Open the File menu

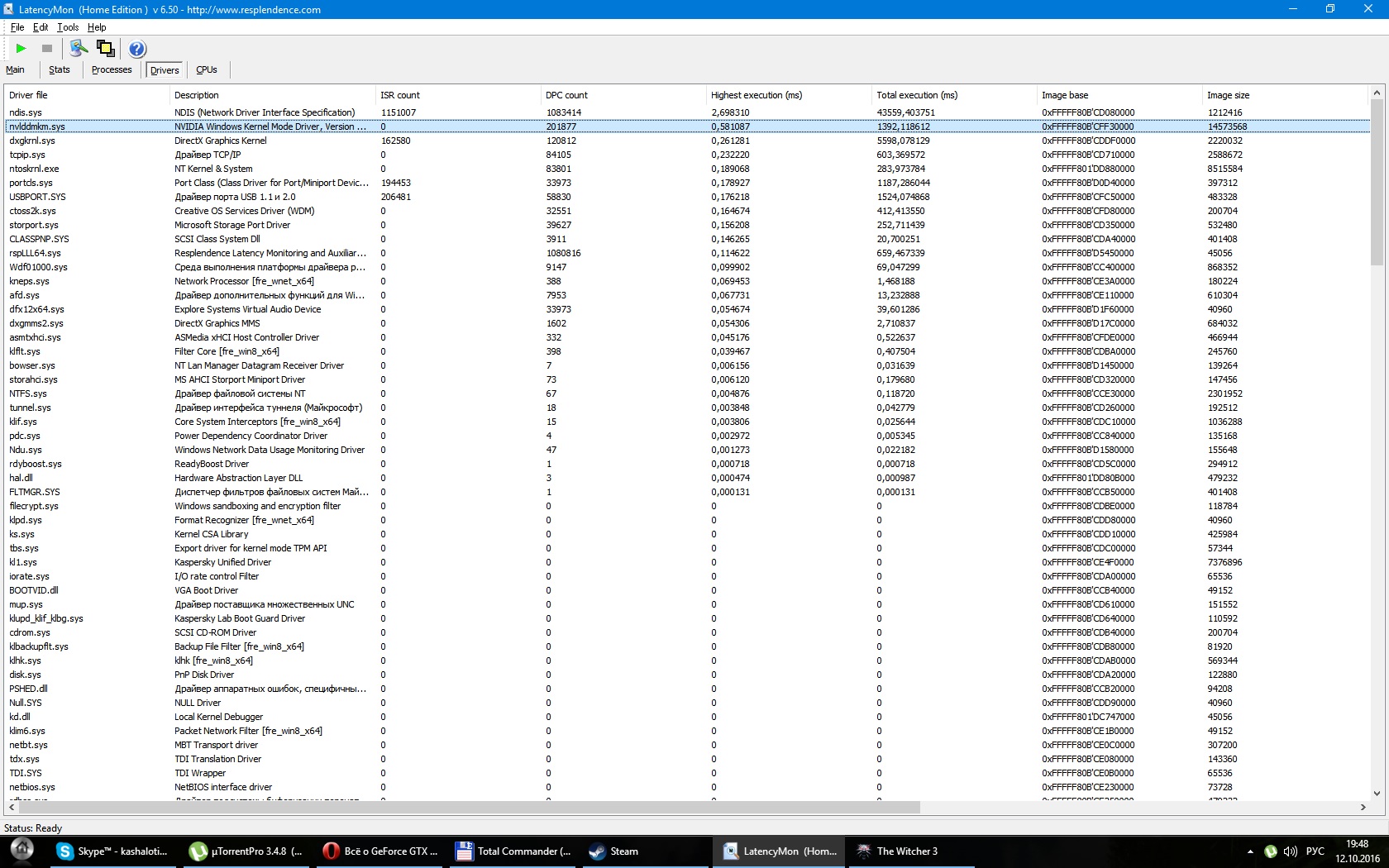(17, 27)
